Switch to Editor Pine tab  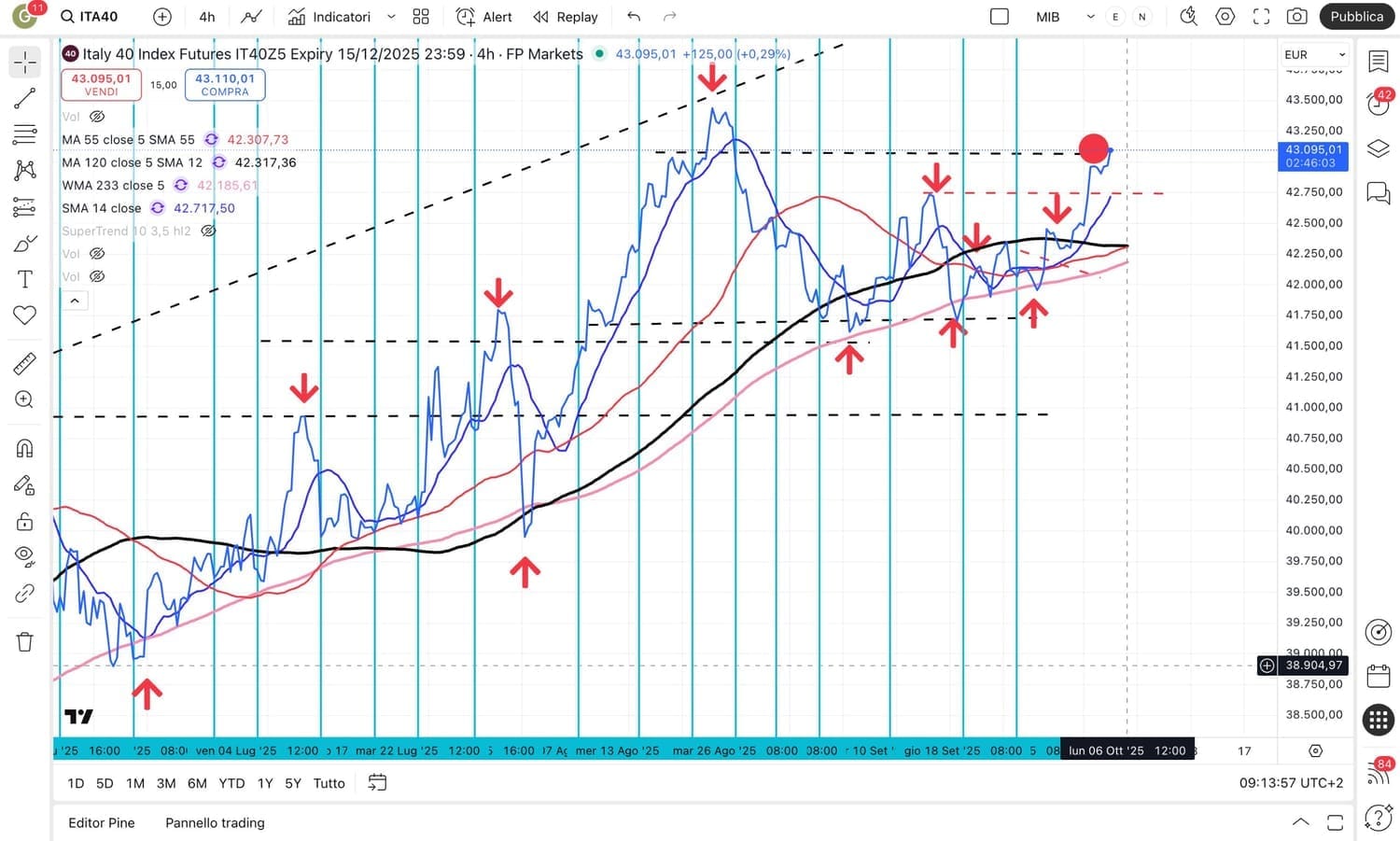(102, 822)
